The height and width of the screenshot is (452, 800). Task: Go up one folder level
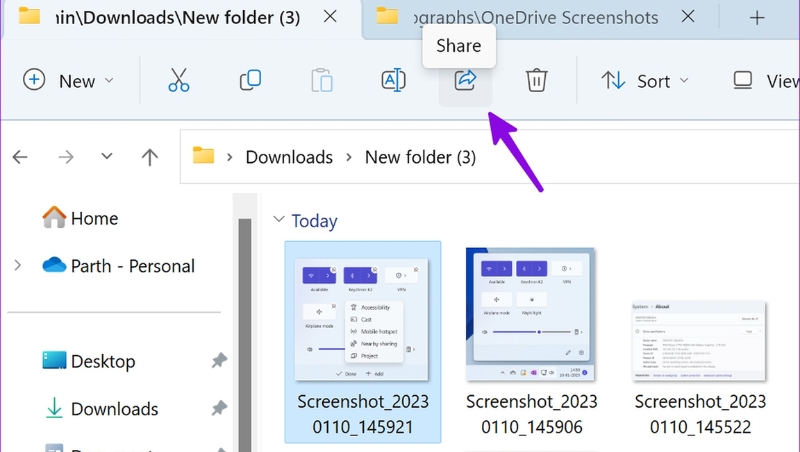(x=149, y=157)
